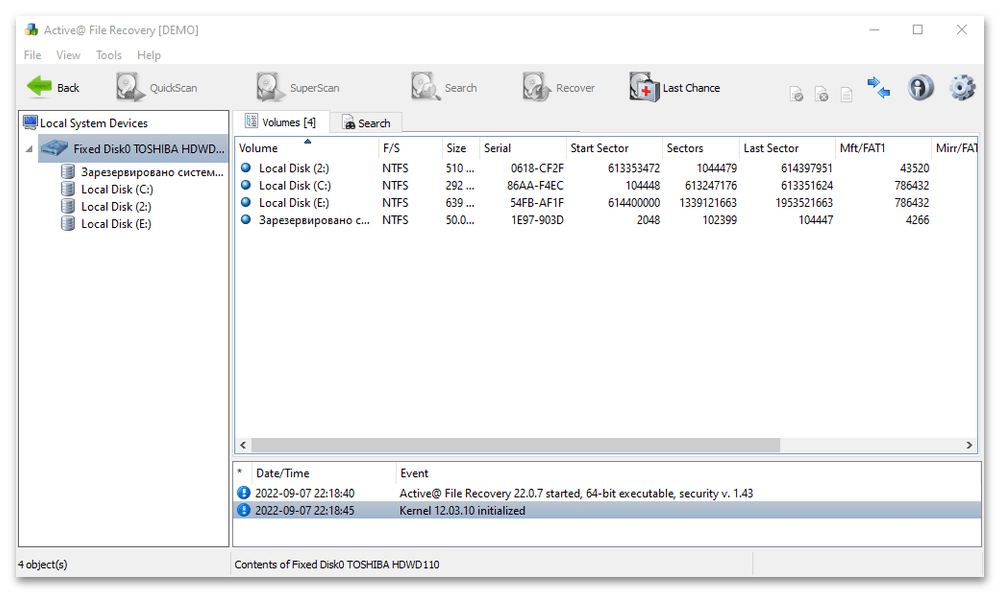
Task: Click the blue opposing arrows icon
Action: coord(878,88)
